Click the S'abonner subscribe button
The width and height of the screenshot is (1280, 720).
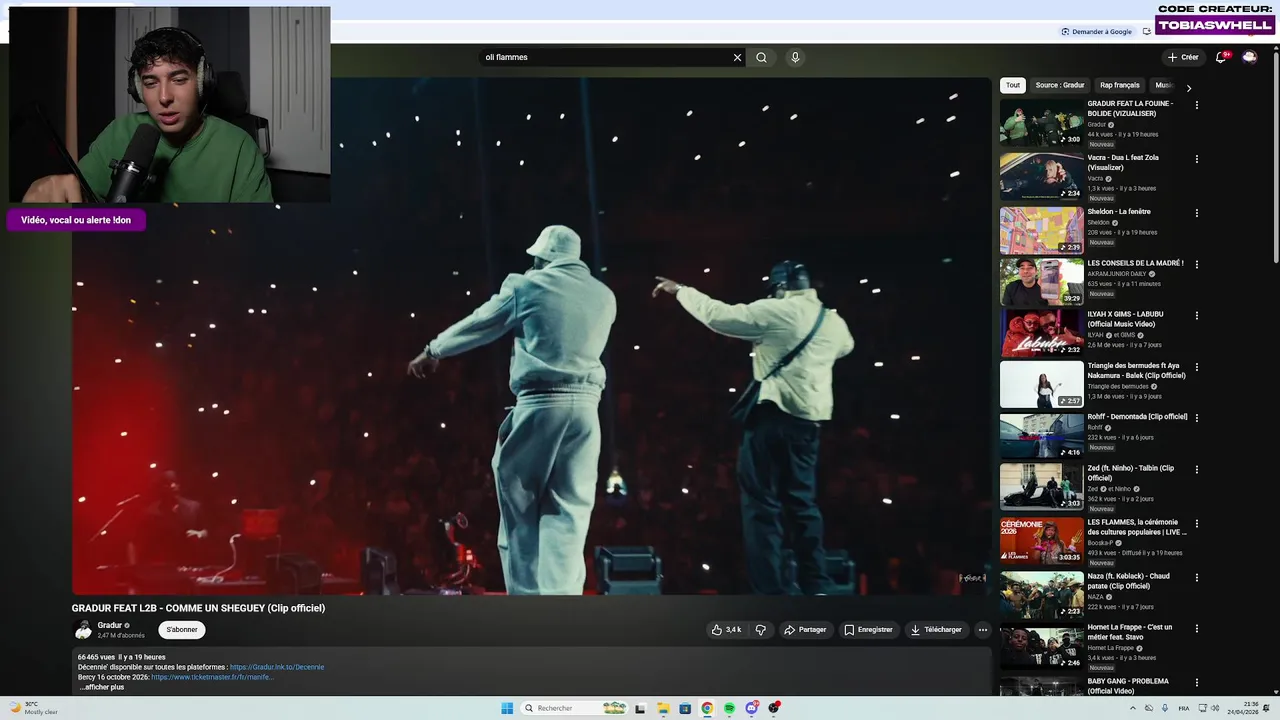[182, 630]
